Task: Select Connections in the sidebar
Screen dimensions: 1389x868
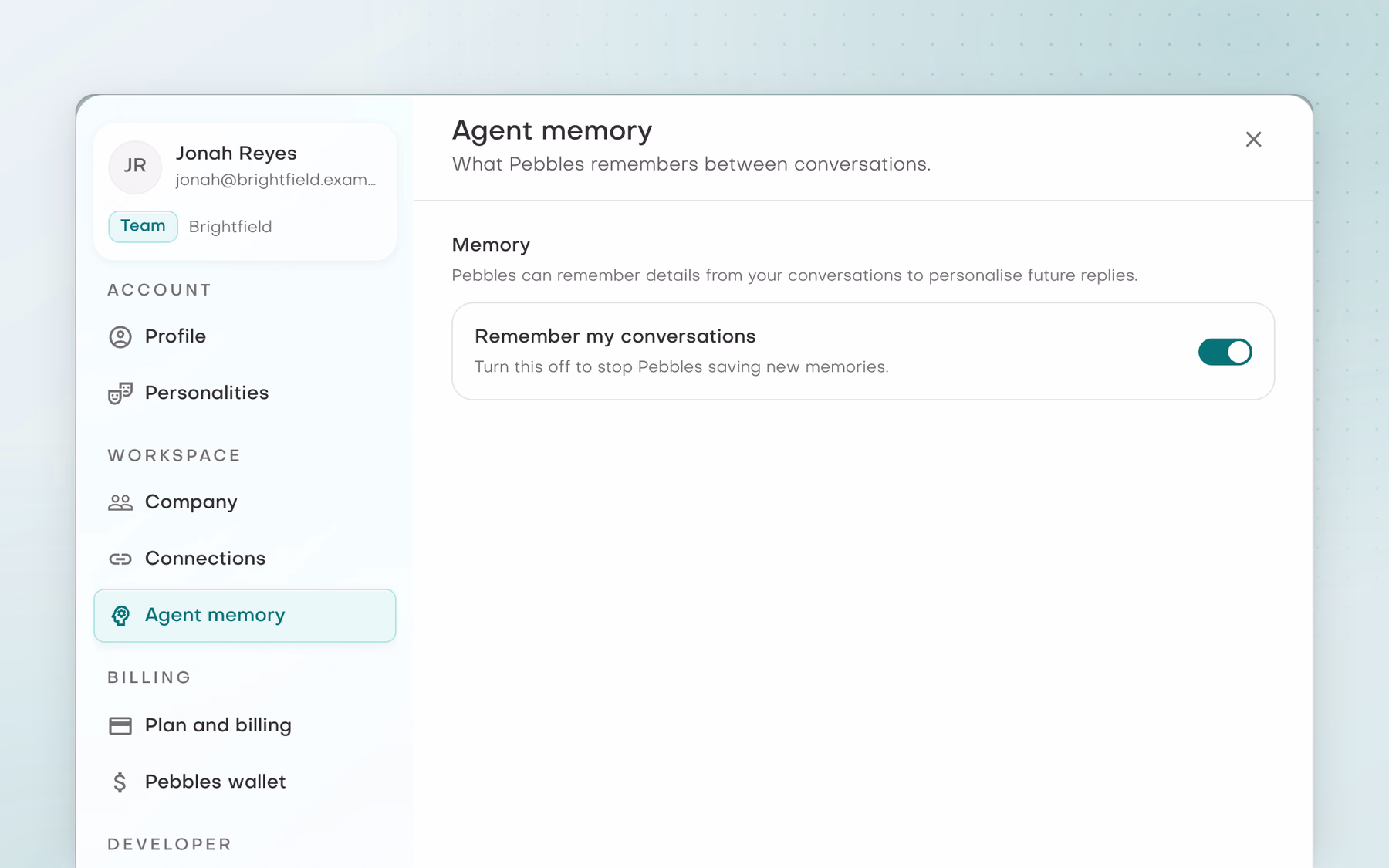Action: 245,559
